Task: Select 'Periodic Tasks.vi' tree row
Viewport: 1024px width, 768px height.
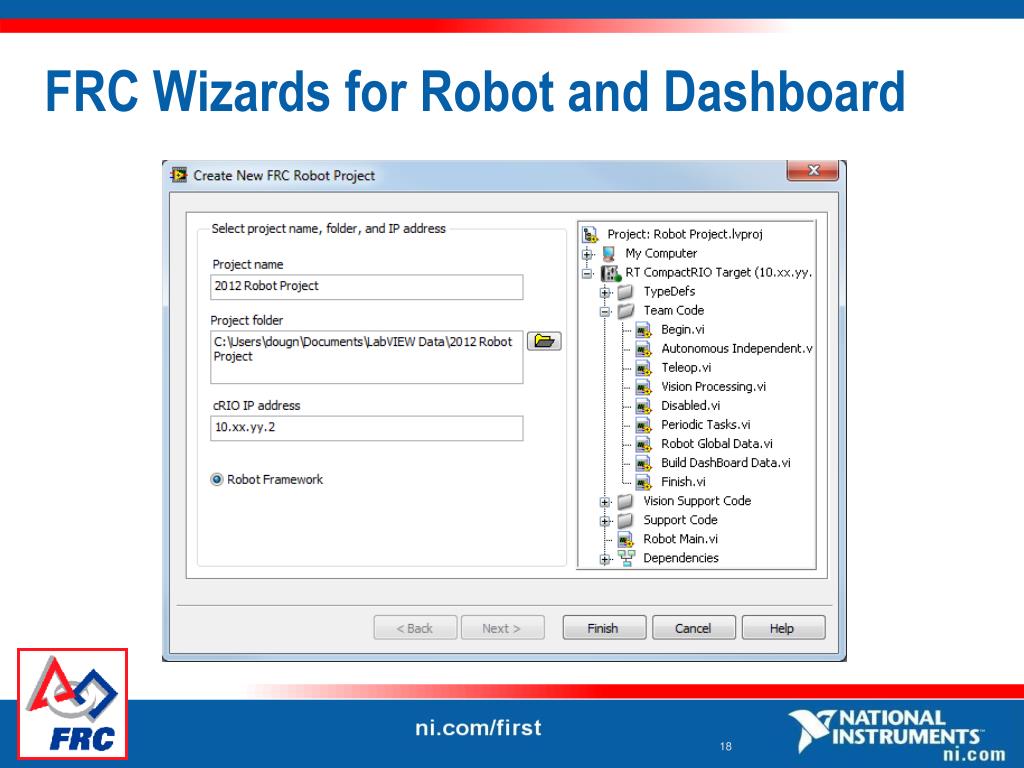Action: [705, 425]
